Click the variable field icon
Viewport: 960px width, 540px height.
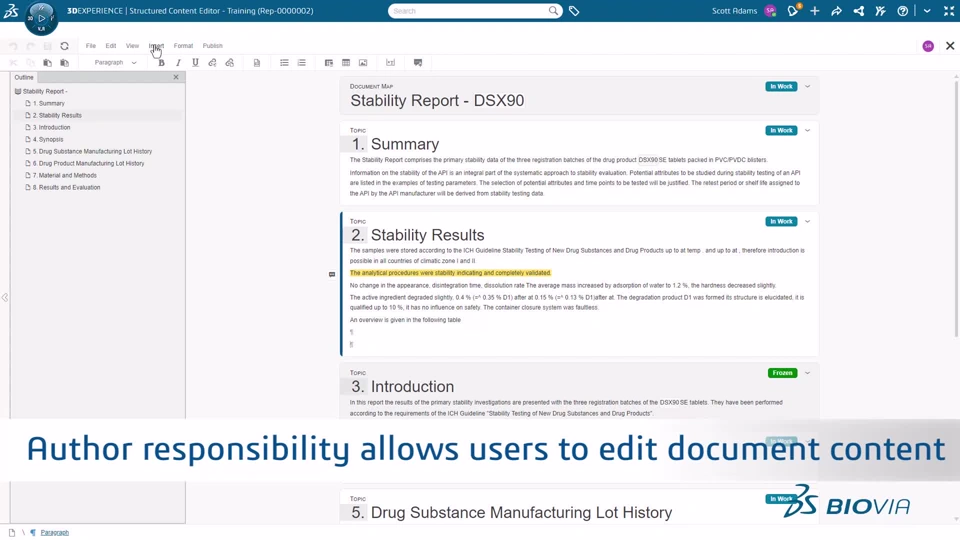point(391,62)
